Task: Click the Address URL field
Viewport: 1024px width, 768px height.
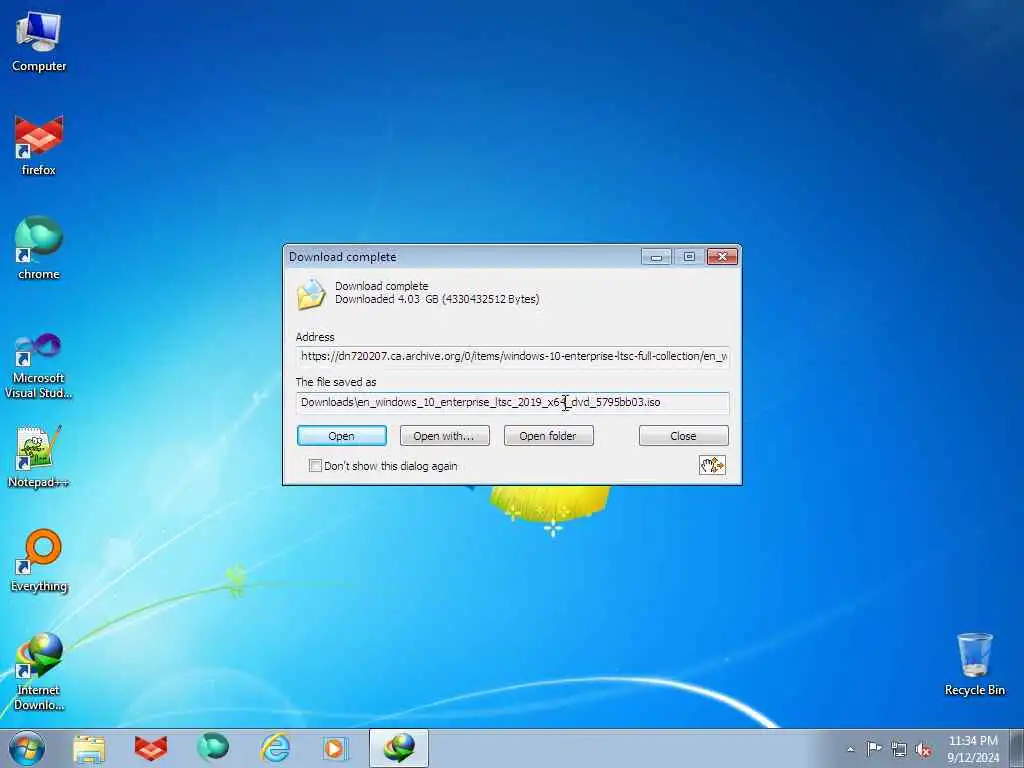Action: [513, 357]
